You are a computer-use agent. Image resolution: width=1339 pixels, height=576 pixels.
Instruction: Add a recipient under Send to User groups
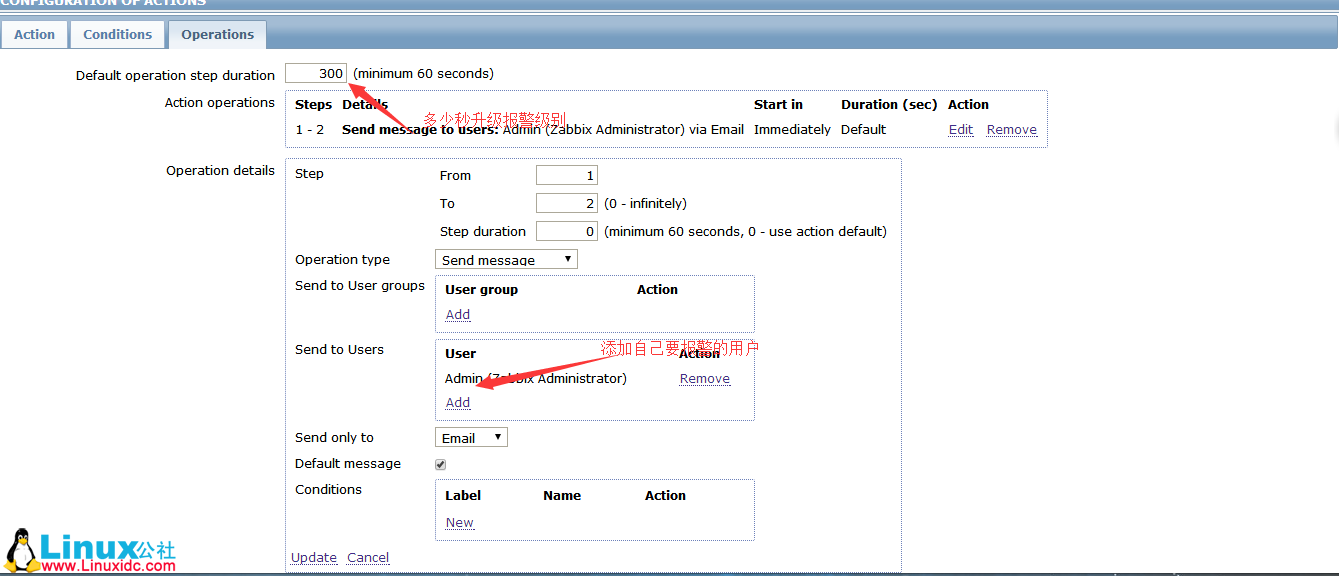tap(457, 314)
